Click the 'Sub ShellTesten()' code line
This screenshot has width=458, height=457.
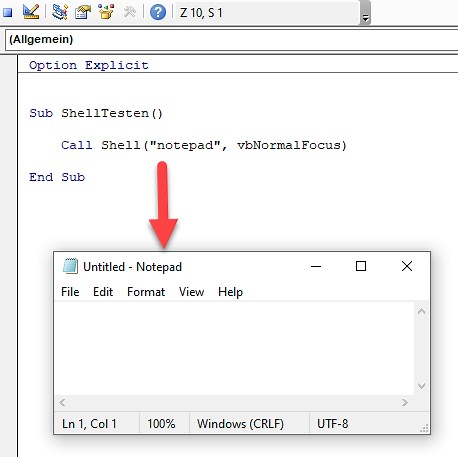(x=96, y=113)
